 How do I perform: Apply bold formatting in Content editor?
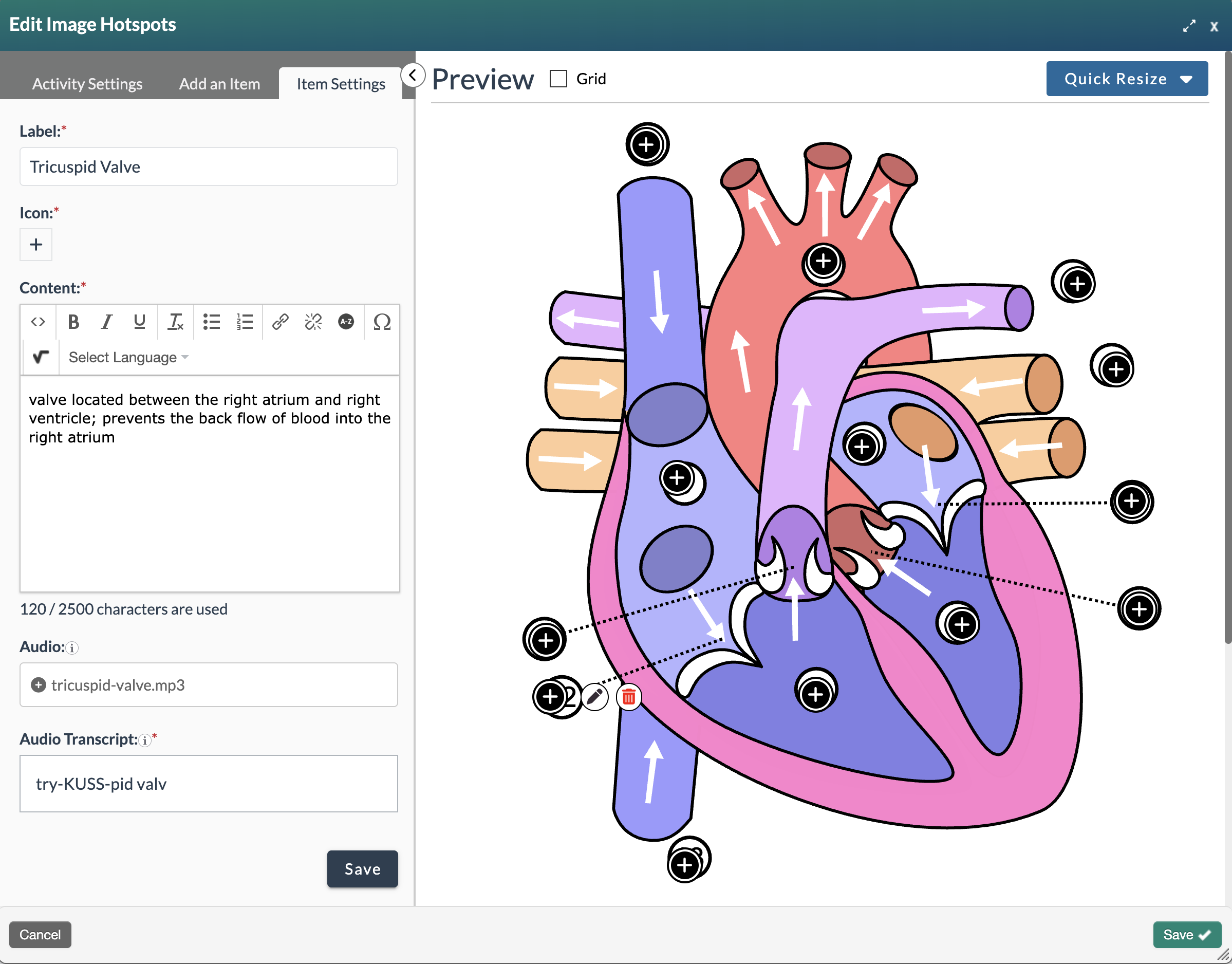(73, 322)
